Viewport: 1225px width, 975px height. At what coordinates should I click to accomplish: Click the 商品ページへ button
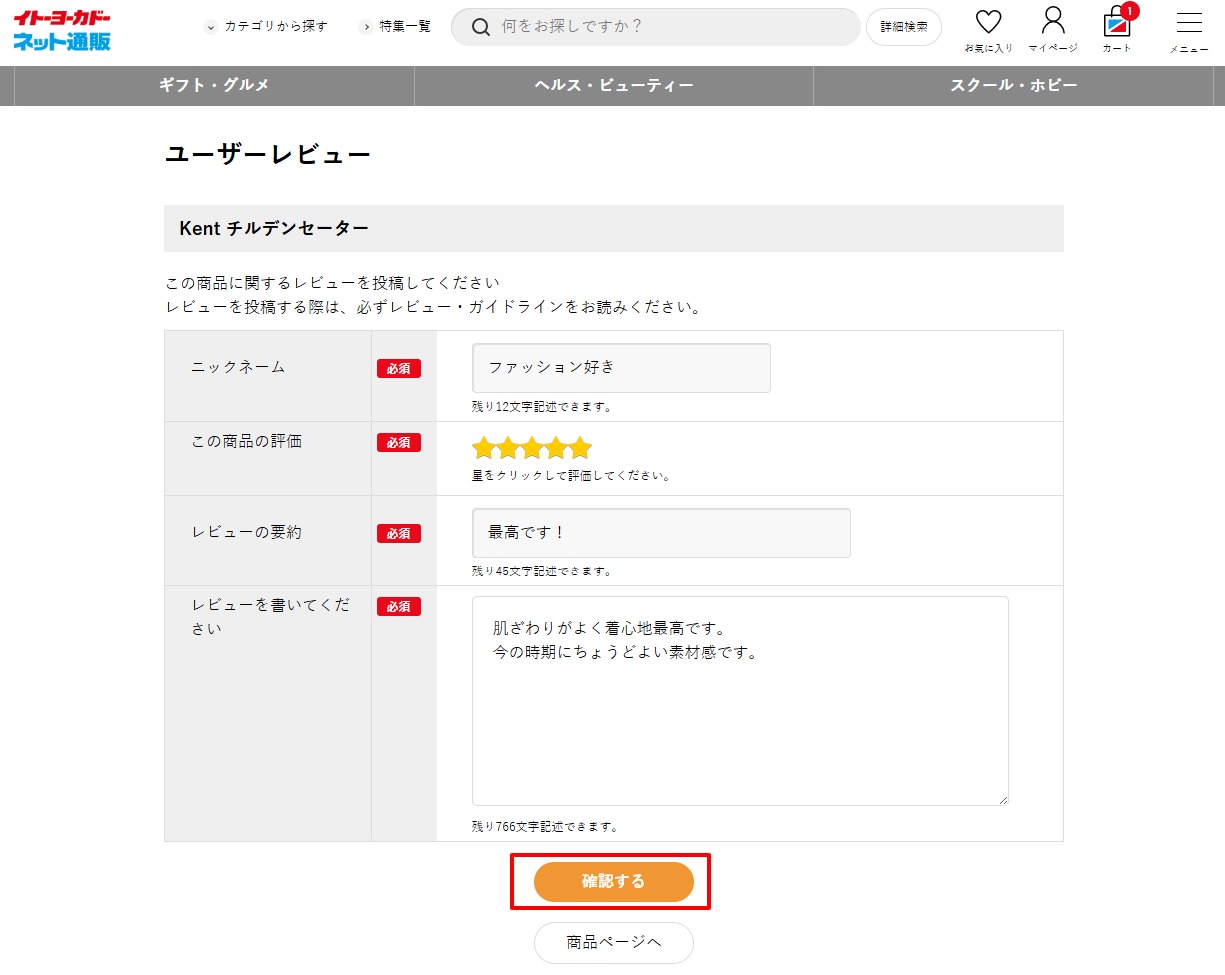click(x=613, y=942)
